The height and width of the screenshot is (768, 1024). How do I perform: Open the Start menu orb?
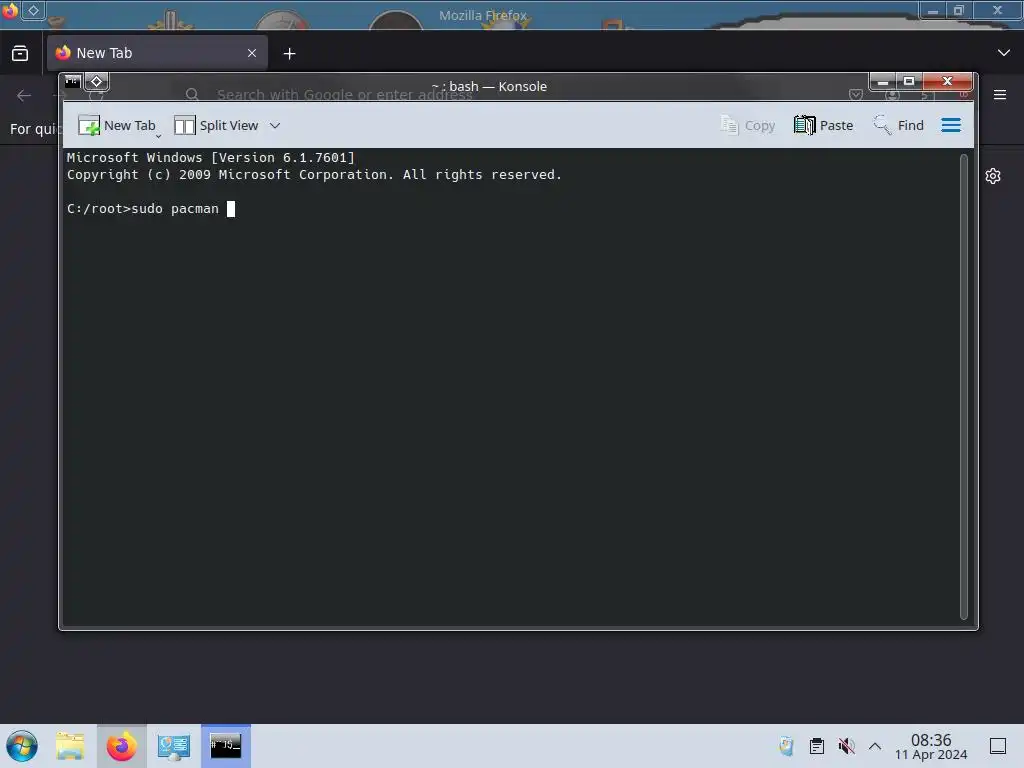point(22,746)
